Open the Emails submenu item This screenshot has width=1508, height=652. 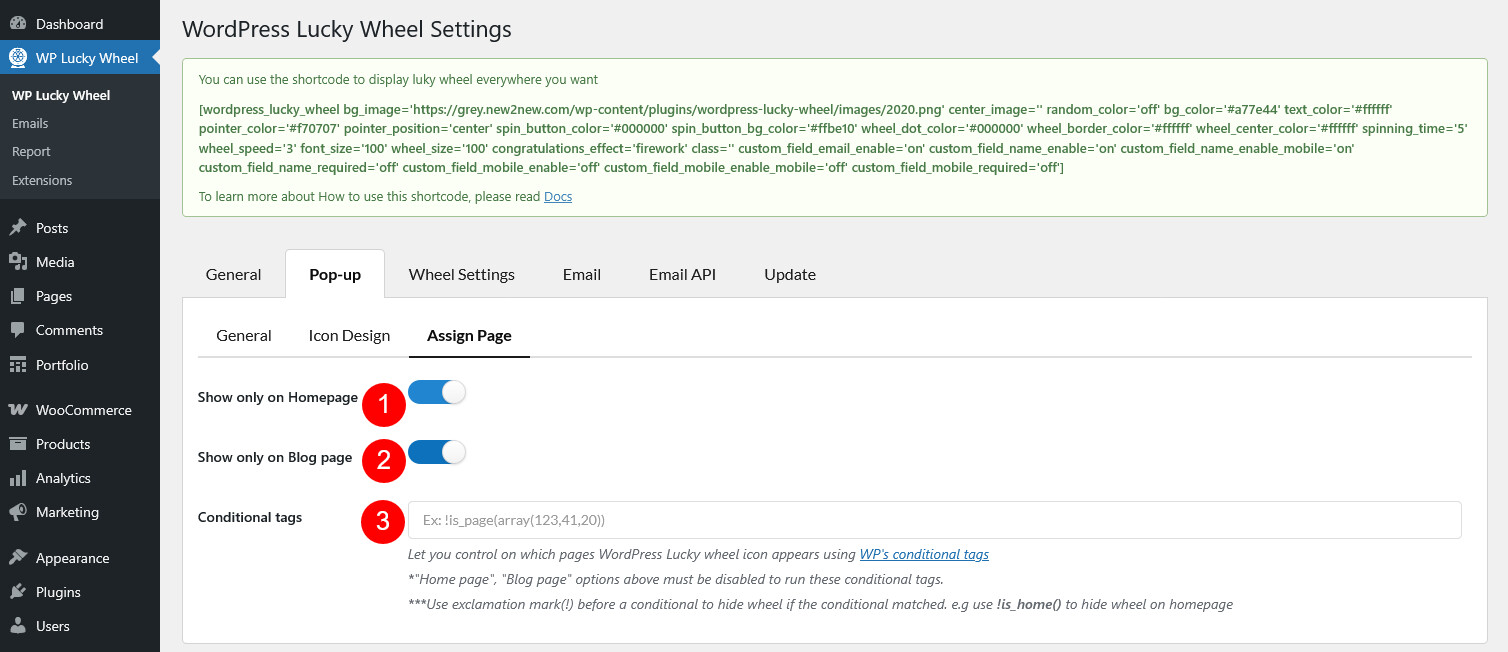[x=30, y=124]
